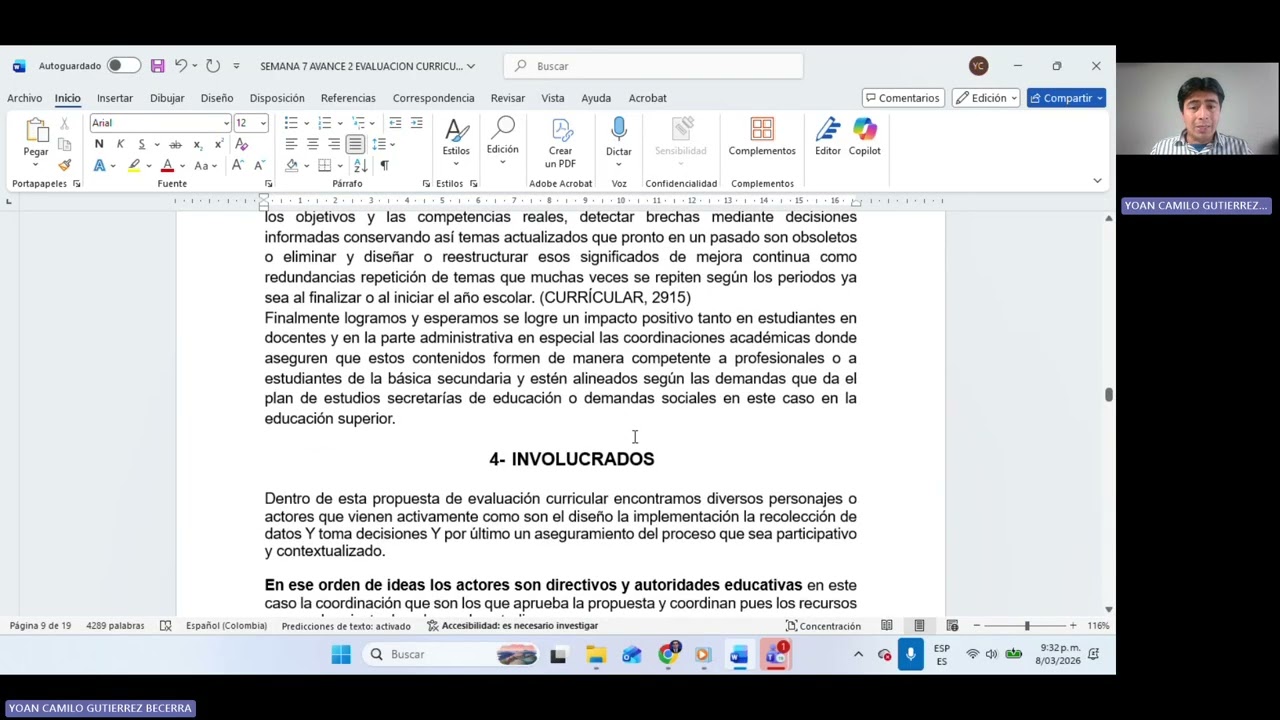Open borders dropdown arrow
Image resolution: width=1280 pixels, height=720 pixels.
[340, 165]
